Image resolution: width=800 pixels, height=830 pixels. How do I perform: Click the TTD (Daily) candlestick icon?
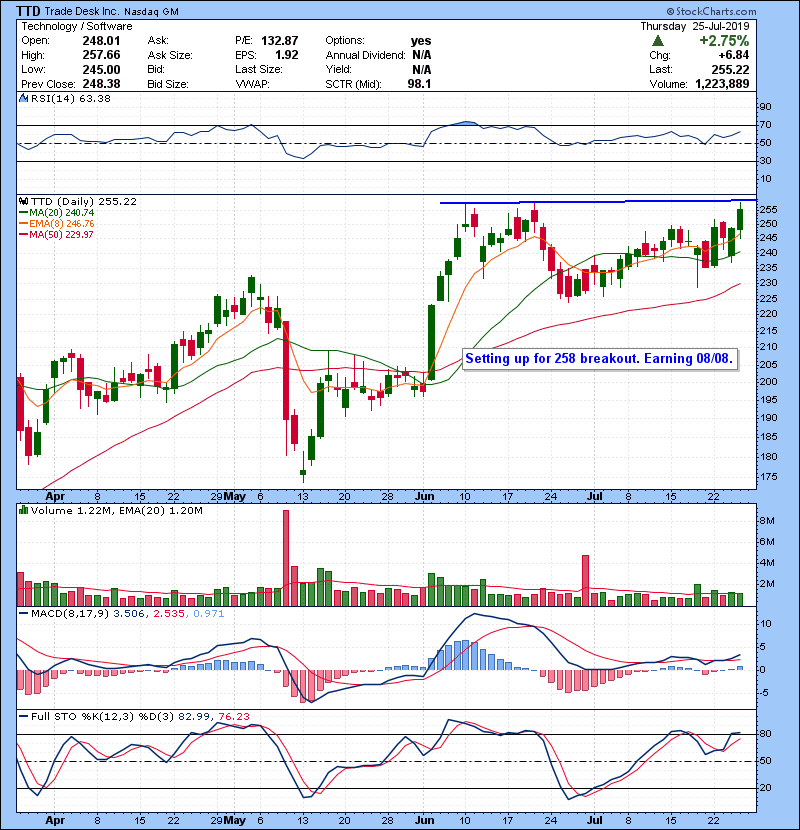click(x=23, y=202)
